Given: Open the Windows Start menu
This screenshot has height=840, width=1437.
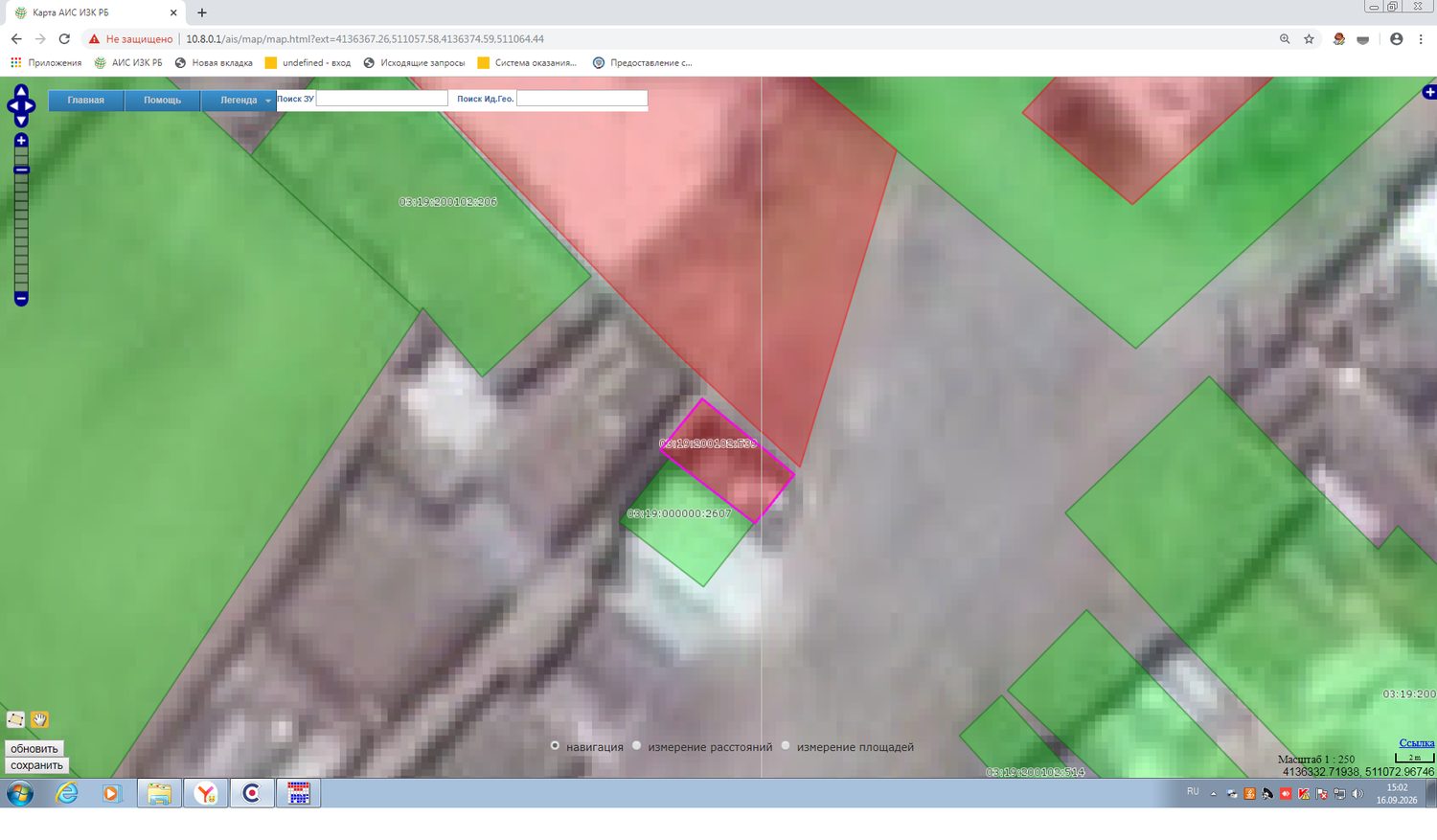Looking at the screenshot, I should 20,793.
